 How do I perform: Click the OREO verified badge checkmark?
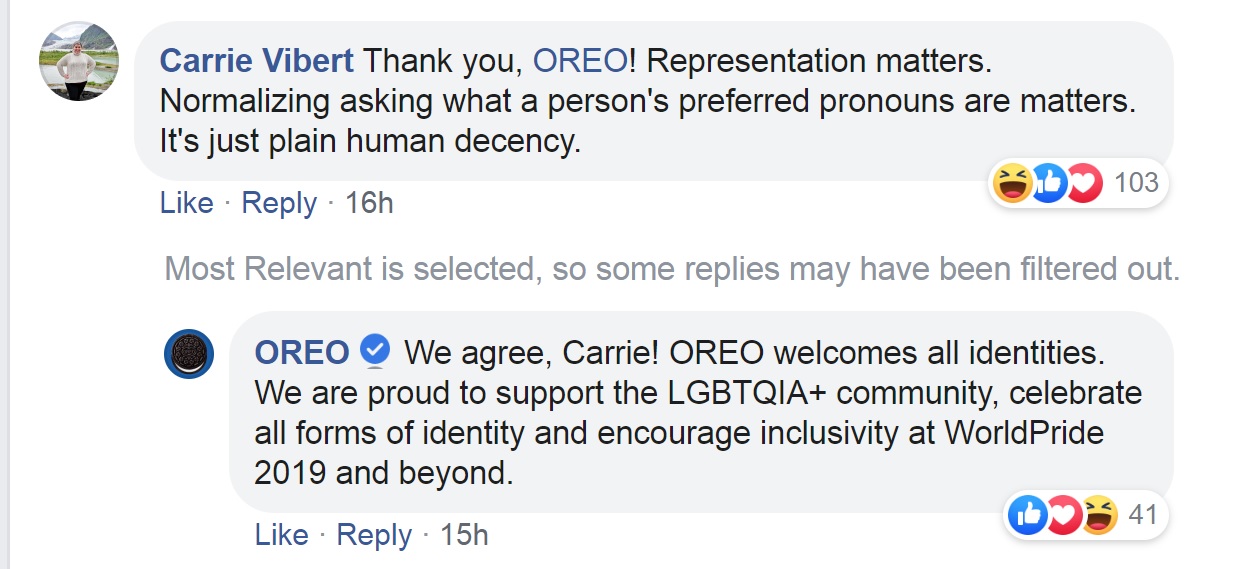pos(375,352)
